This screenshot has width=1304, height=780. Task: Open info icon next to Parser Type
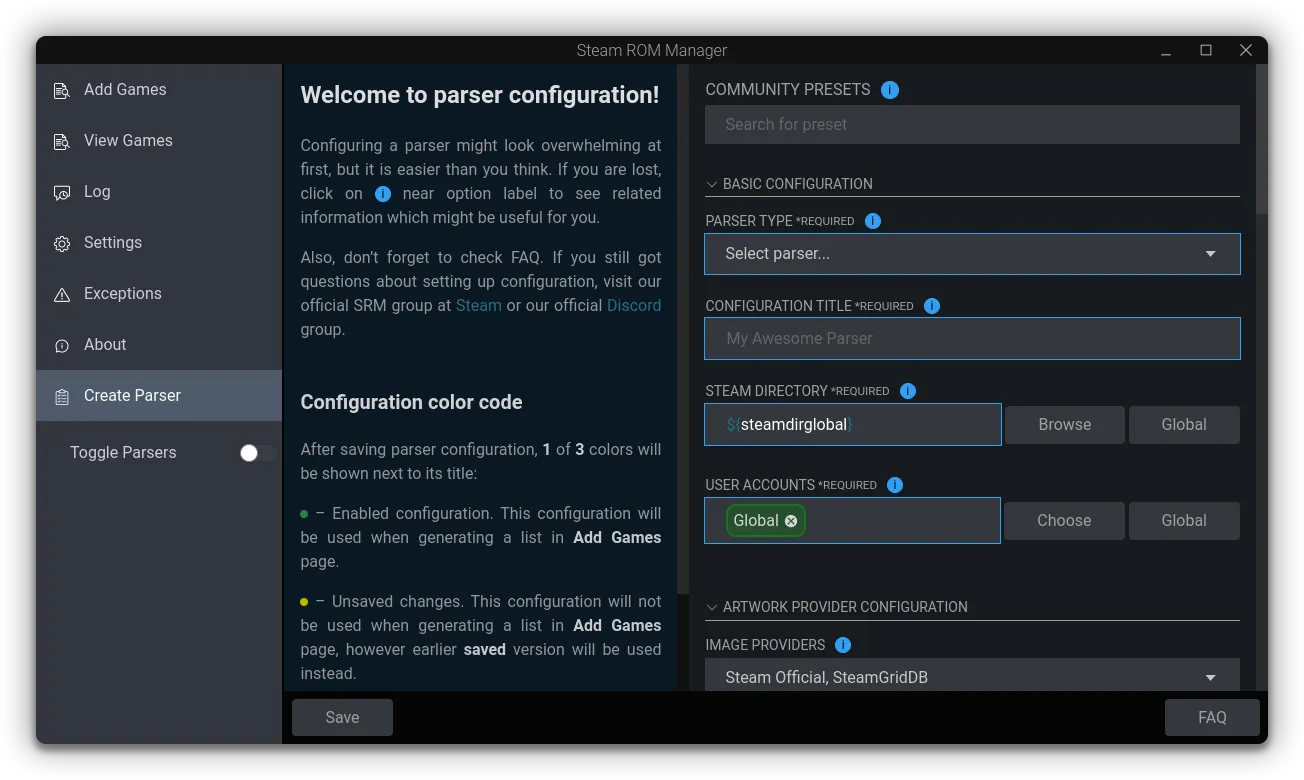pos(873,221)
